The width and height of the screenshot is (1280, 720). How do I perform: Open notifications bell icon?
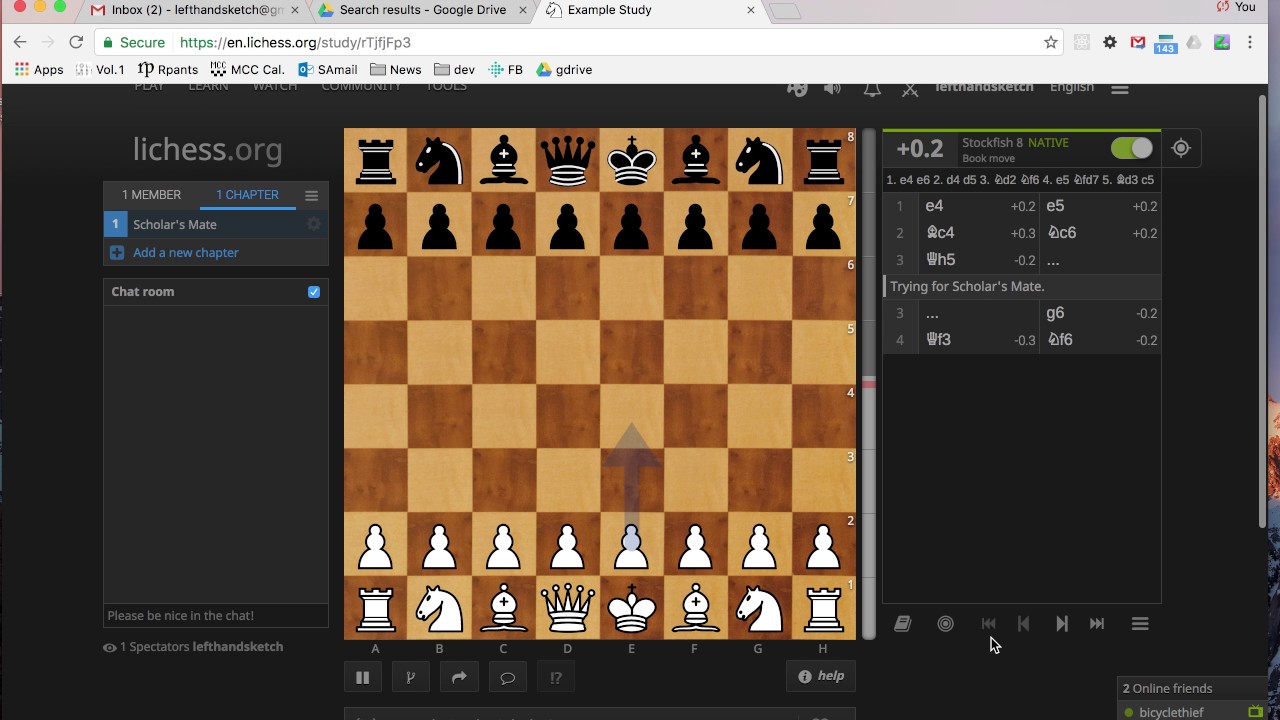coord(872,89)
